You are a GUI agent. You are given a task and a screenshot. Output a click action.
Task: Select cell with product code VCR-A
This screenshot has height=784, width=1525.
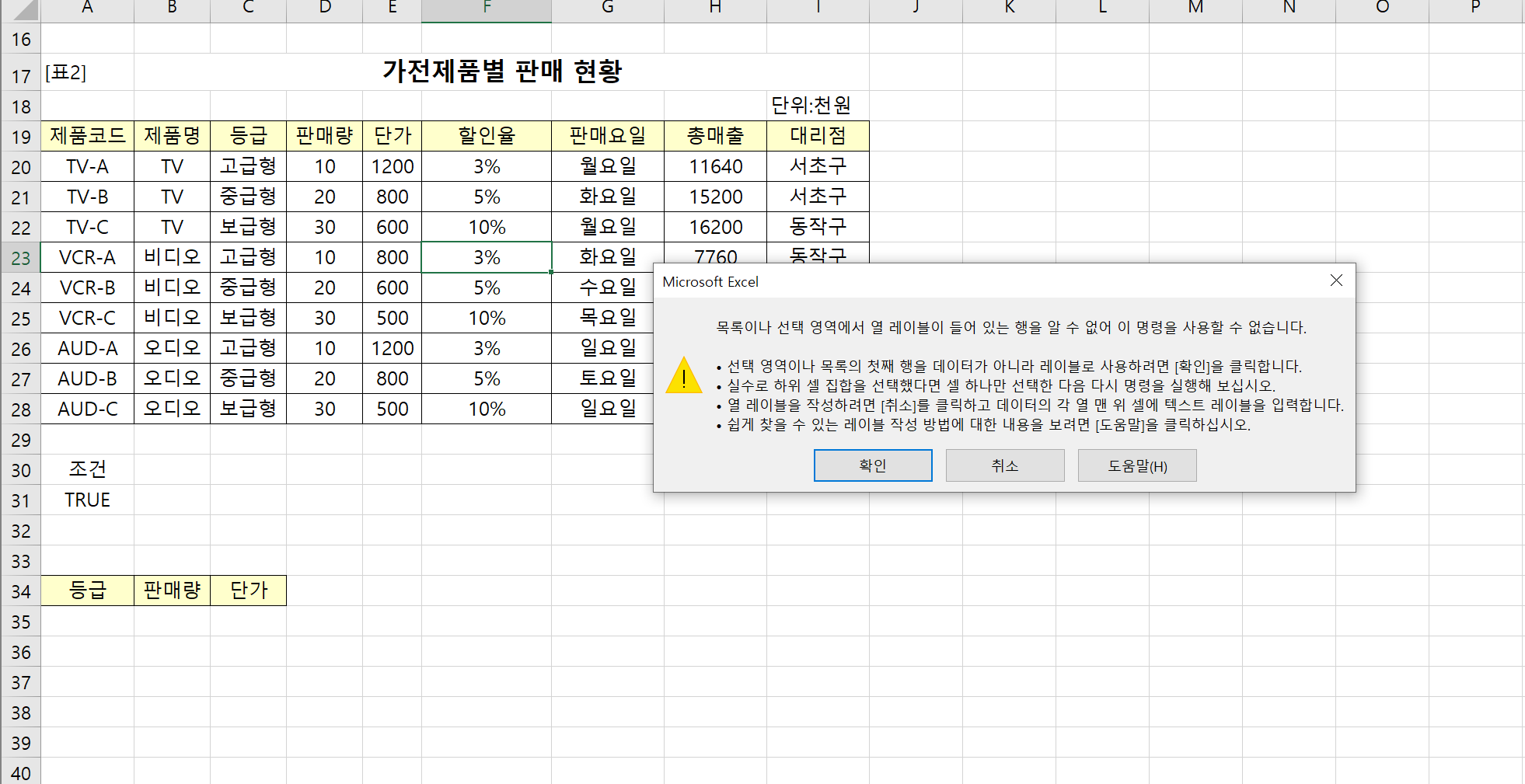click(x=87, y=257)
